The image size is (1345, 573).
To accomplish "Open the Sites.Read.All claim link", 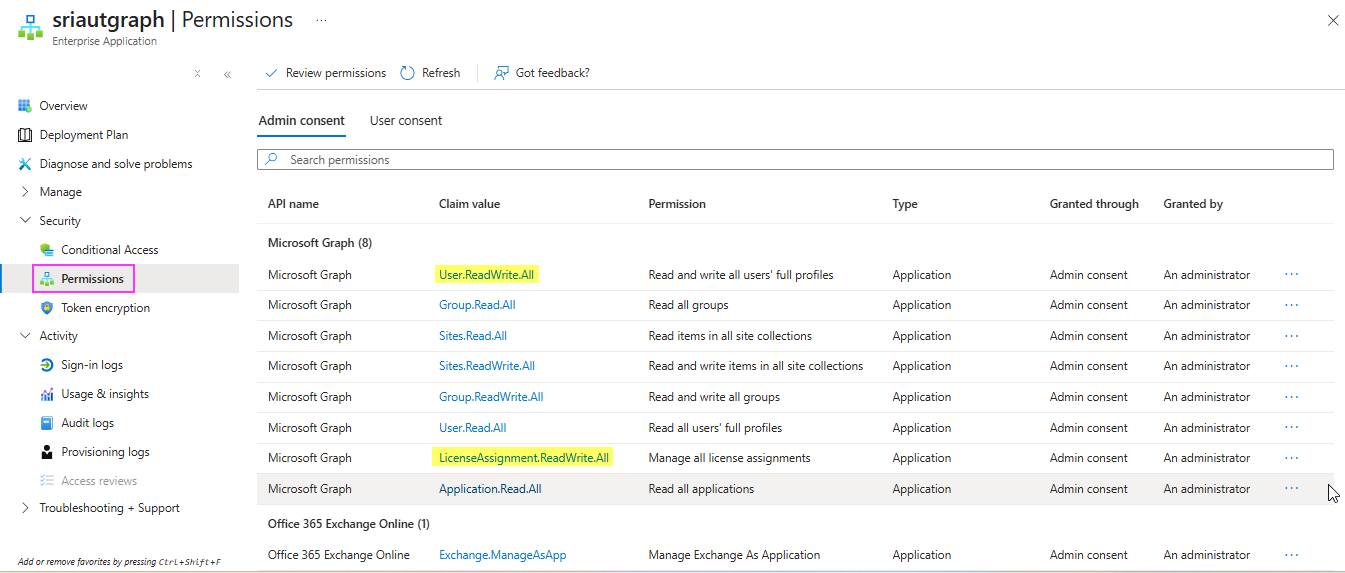I will [x=473, y=336].
